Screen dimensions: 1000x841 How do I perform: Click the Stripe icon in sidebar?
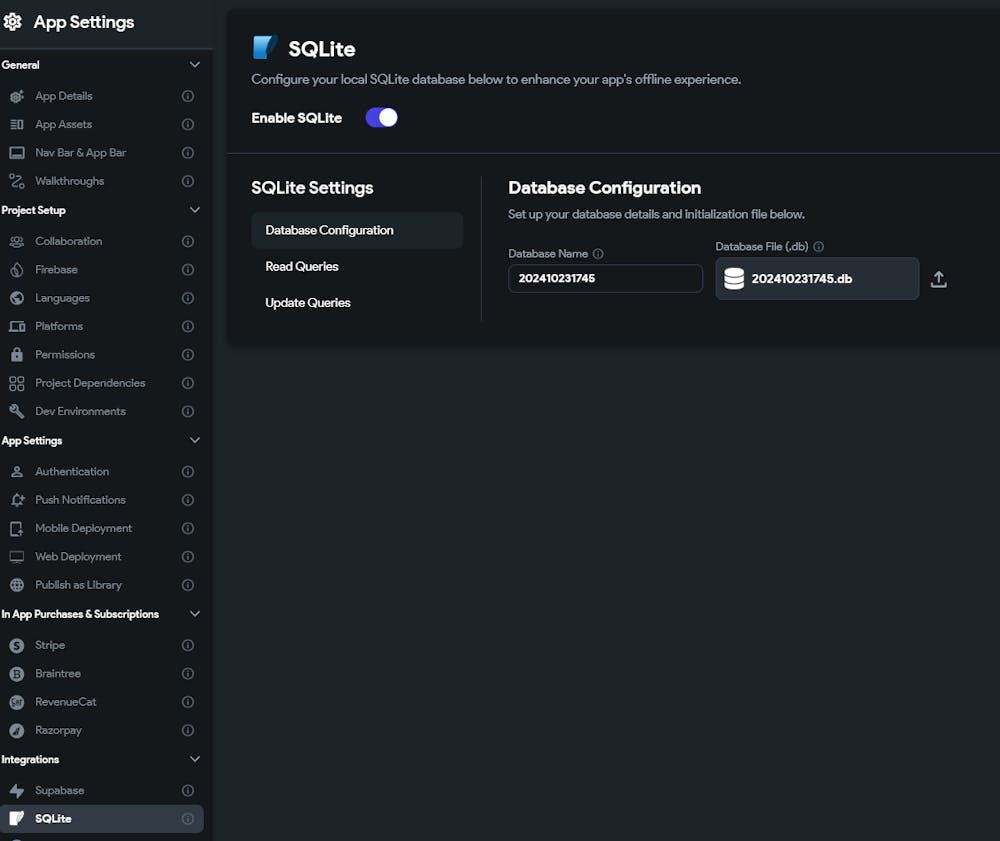16,646
